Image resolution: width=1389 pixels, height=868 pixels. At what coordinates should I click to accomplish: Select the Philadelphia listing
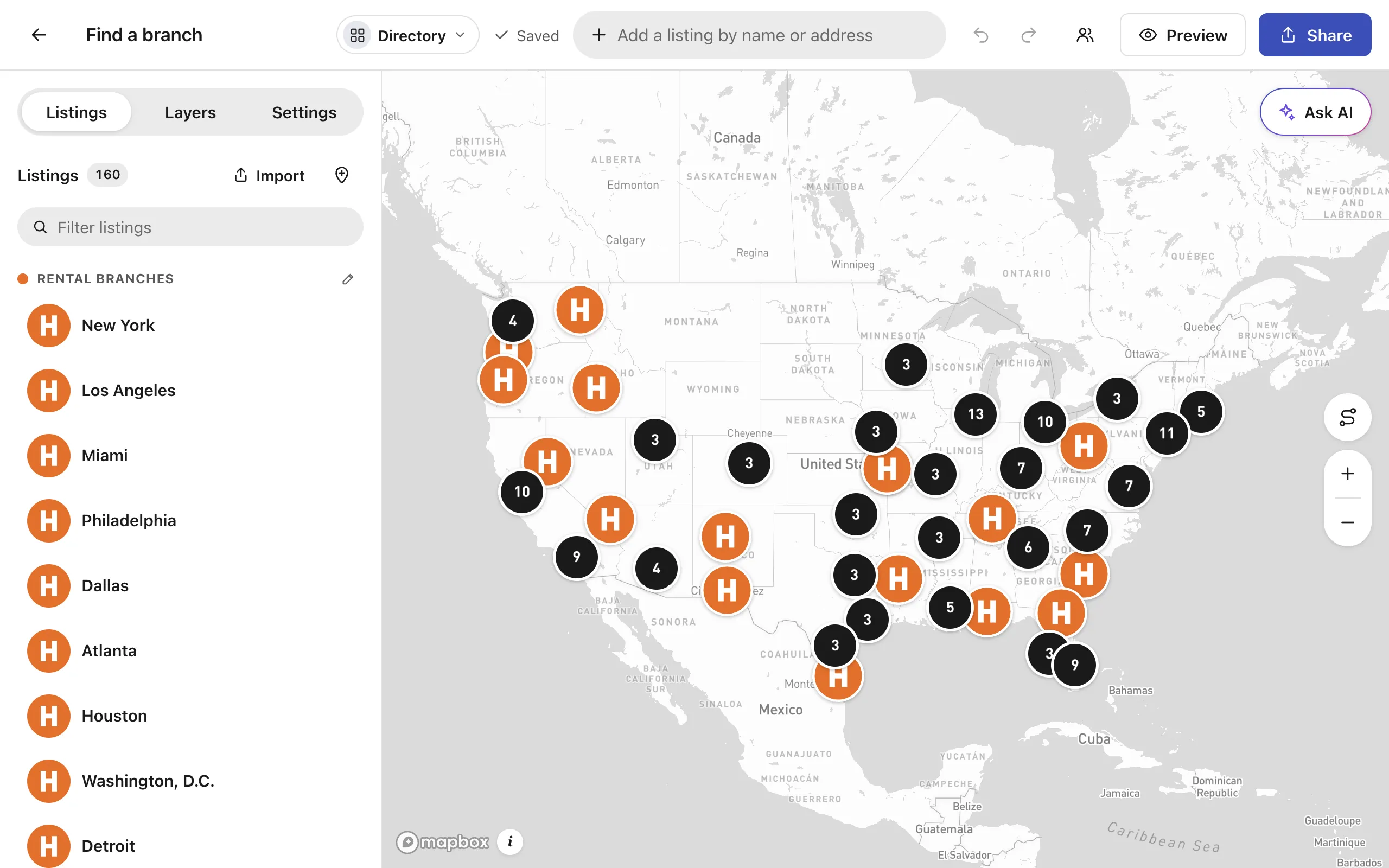pyautogui.click(x=190, y=521)
